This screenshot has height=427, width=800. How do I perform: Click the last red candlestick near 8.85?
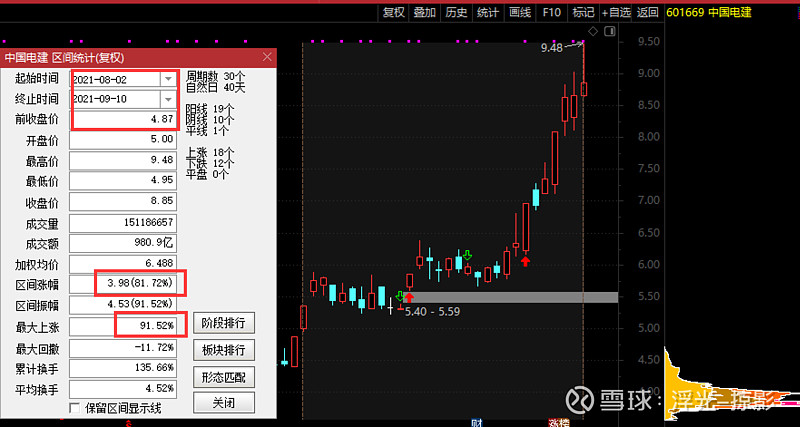[x=584, y=89]
